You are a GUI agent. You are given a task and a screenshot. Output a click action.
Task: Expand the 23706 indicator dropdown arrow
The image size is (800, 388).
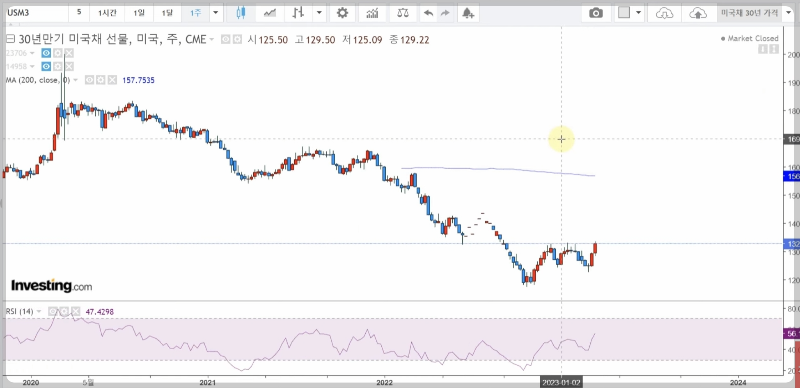pyautogui.click(x=32, y=53)
